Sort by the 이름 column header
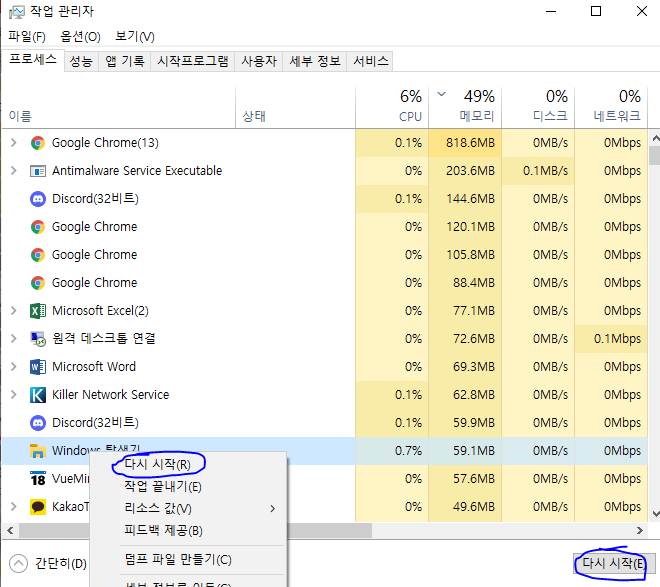660x587 pixels. [x=119, y=108]
